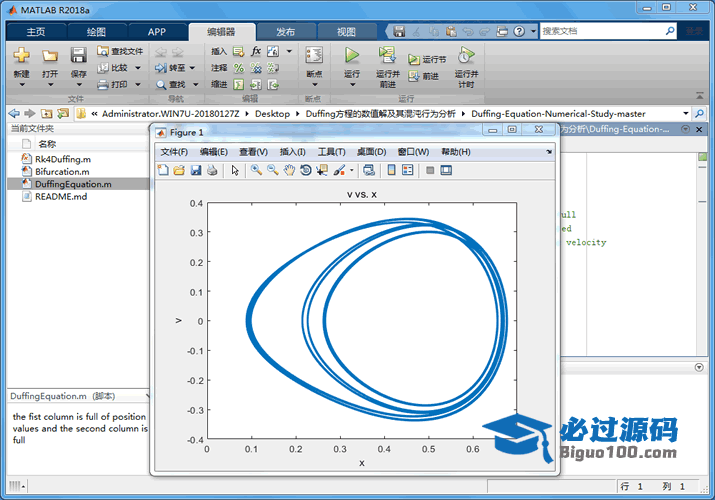Click the Name (名称) column header
Screen dimensions: 715x500
(47, 144)
